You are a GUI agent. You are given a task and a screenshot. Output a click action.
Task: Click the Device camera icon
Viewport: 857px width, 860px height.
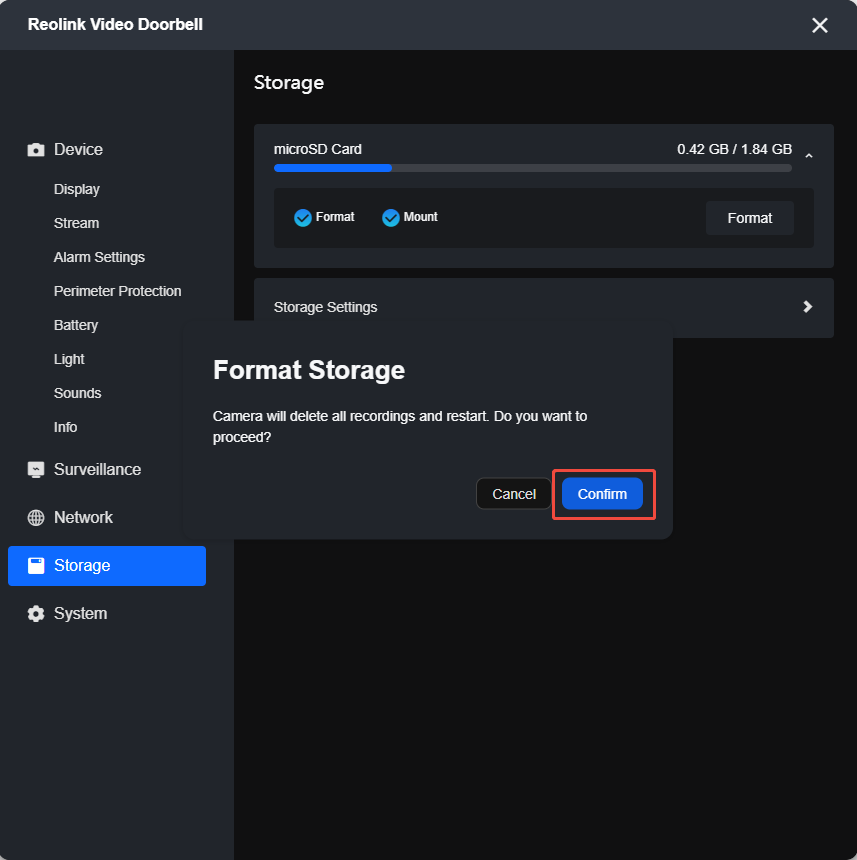pos(36,150)
